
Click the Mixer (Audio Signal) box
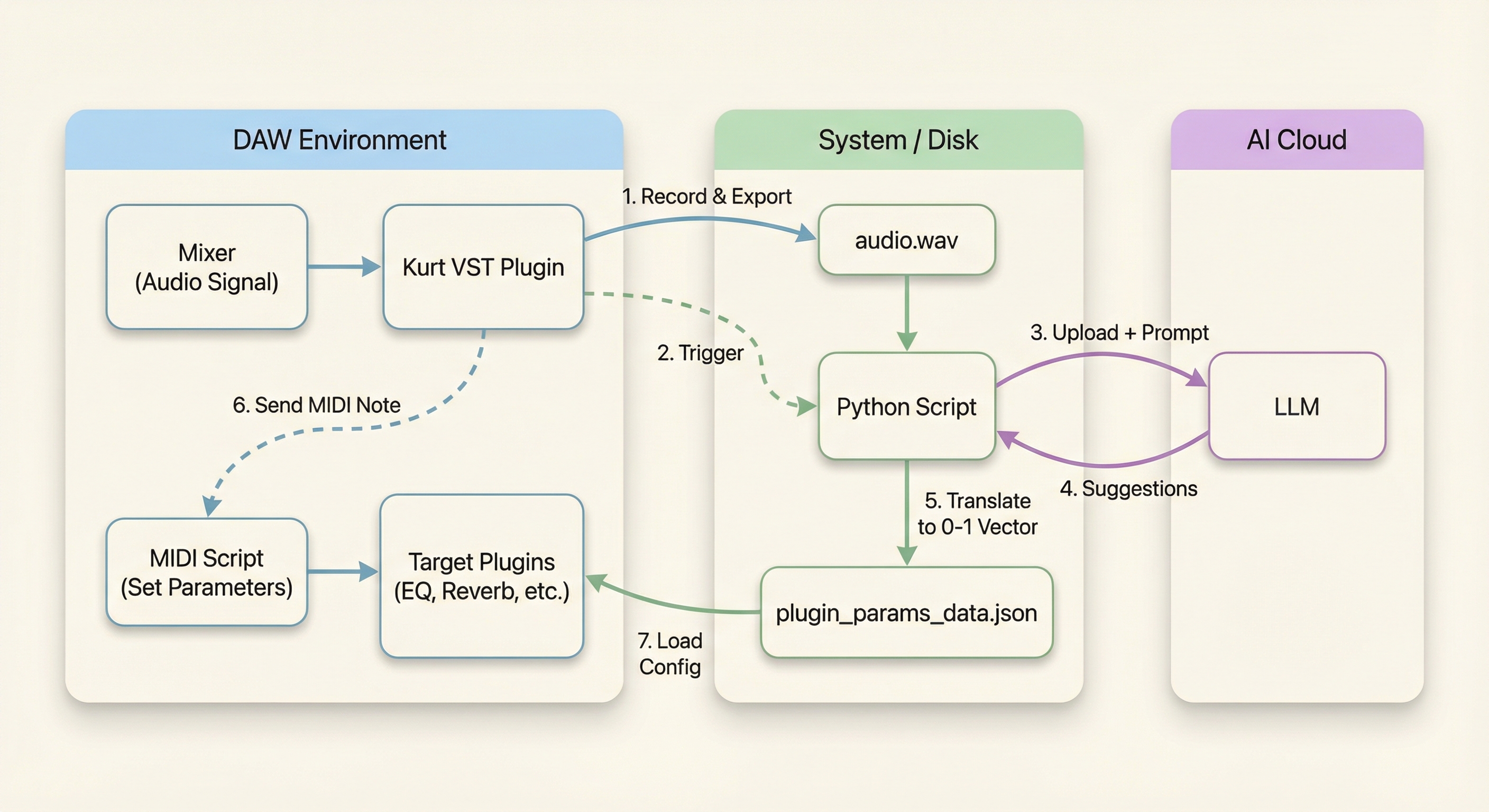click(x=206, y=267)
